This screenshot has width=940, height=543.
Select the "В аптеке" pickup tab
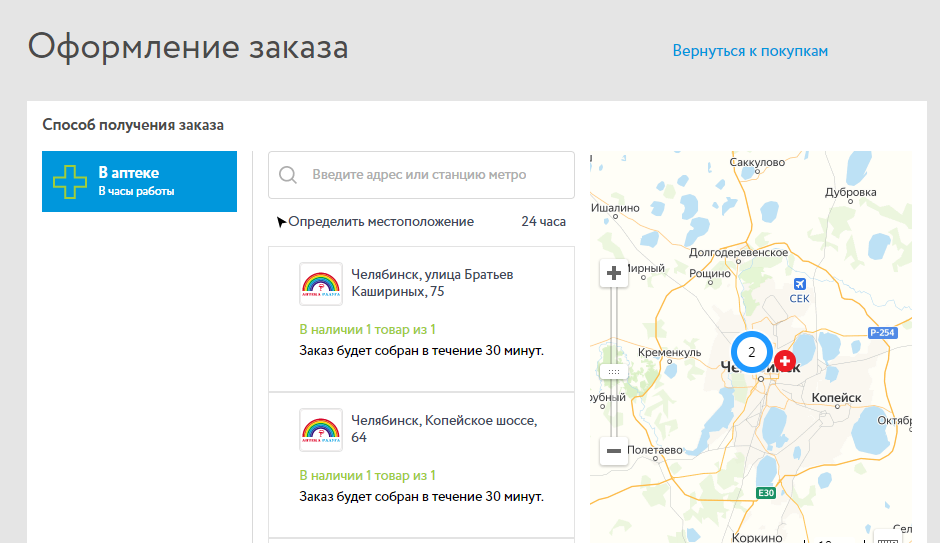pyautogui.click(x=139, y=181)
